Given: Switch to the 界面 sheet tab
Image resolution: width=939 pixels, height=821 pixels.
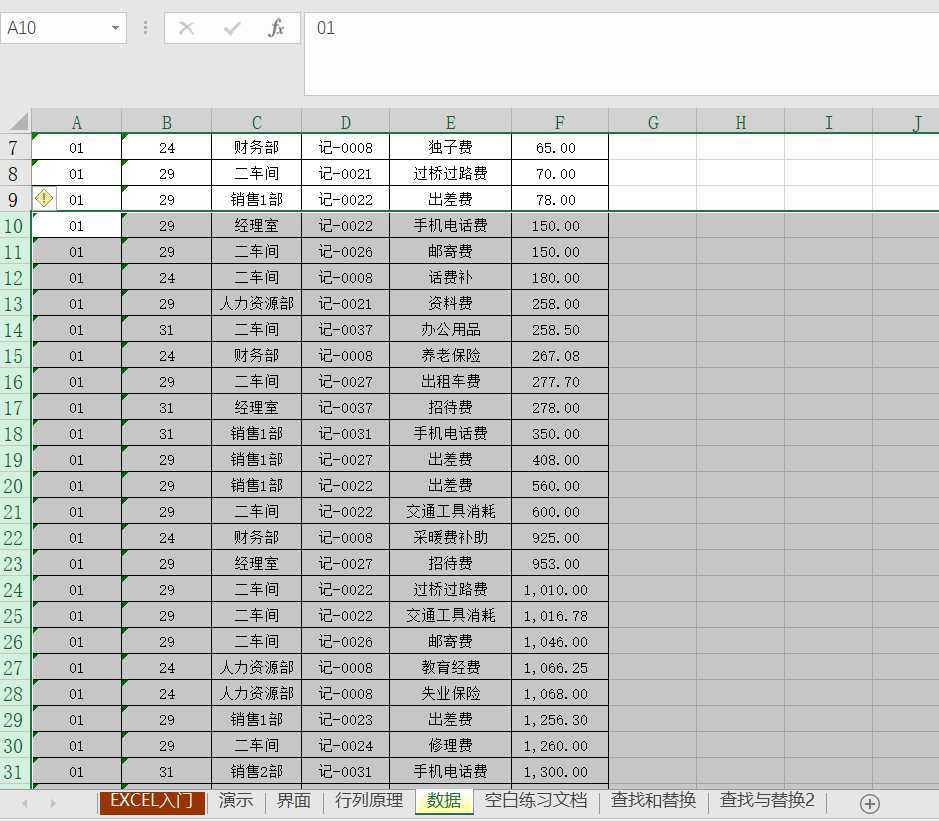Looking at the screenshot, I should coord(293,801).
